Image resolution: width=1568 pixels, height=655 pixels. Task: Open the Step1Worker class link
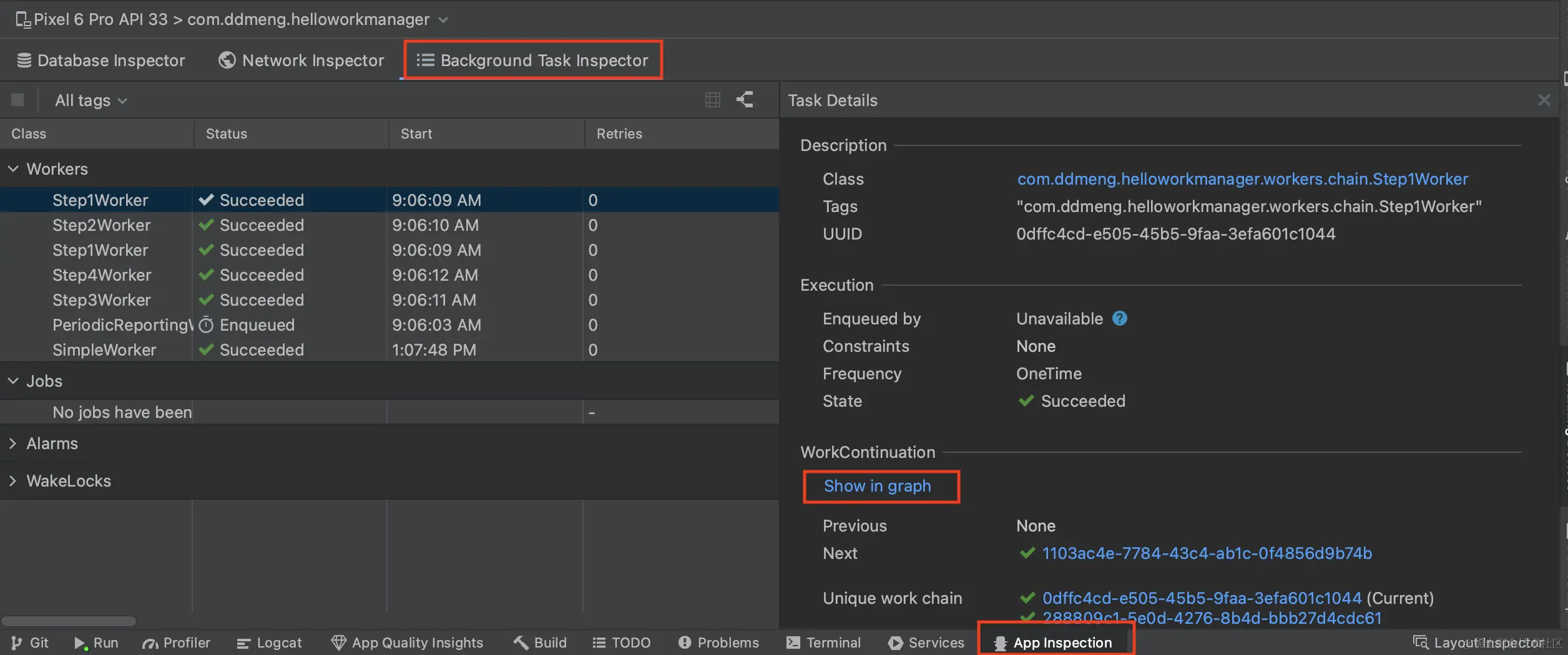tap(1242, 179)
